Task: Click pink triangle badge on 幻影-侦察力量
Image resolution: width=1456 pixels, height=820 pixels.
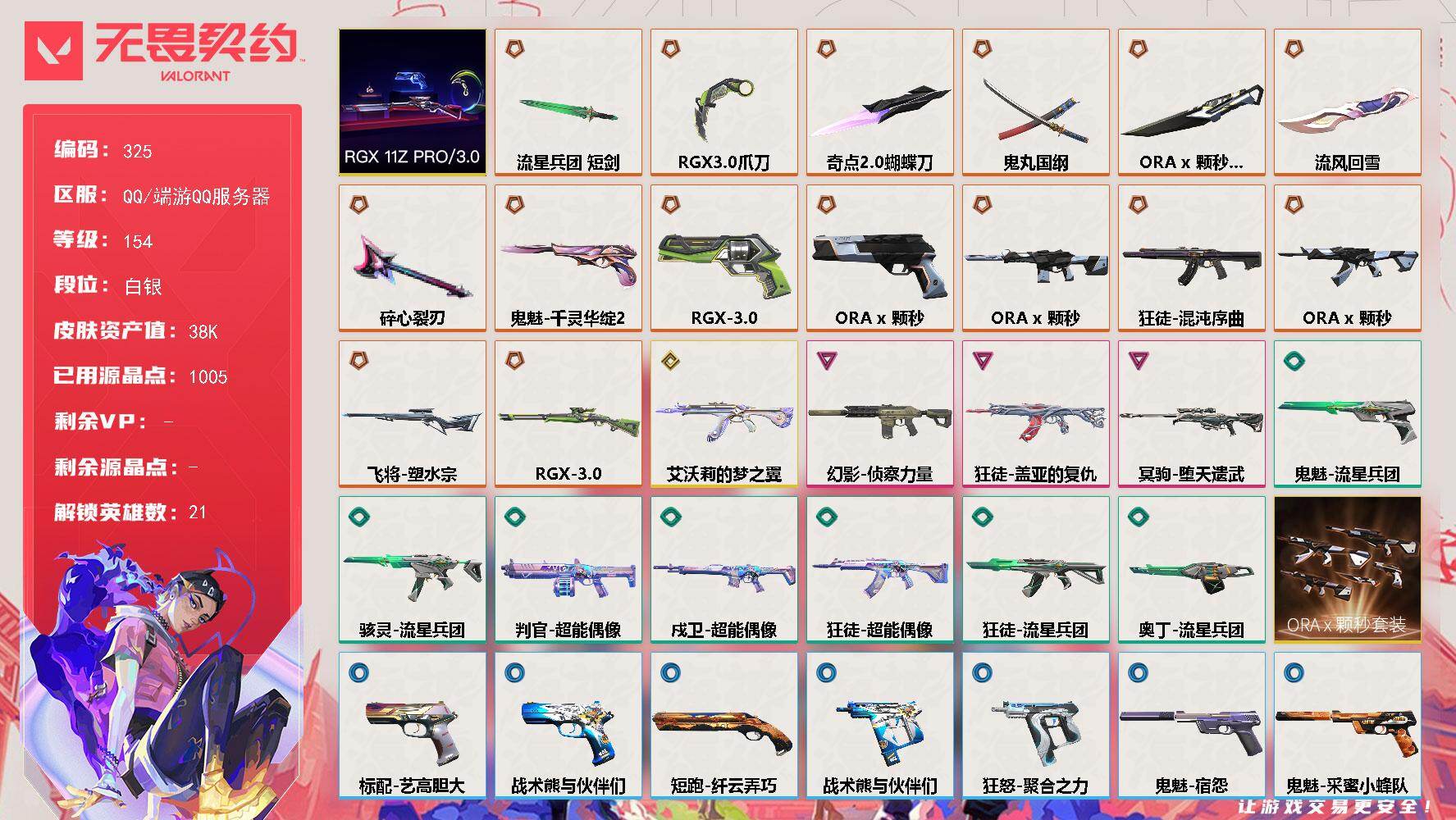Action: pyautogui.click(x=826, y=360)
